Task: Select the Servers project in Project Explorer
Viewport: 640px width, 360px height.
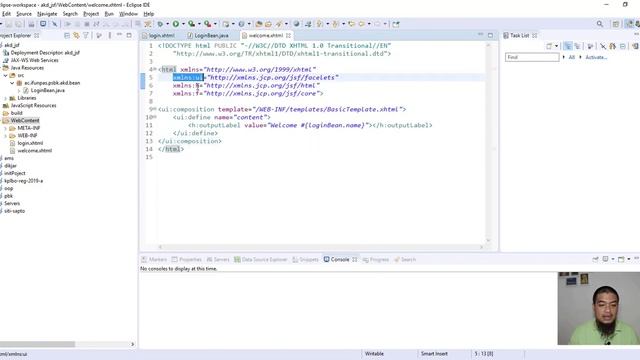Action: pos(12,203)
